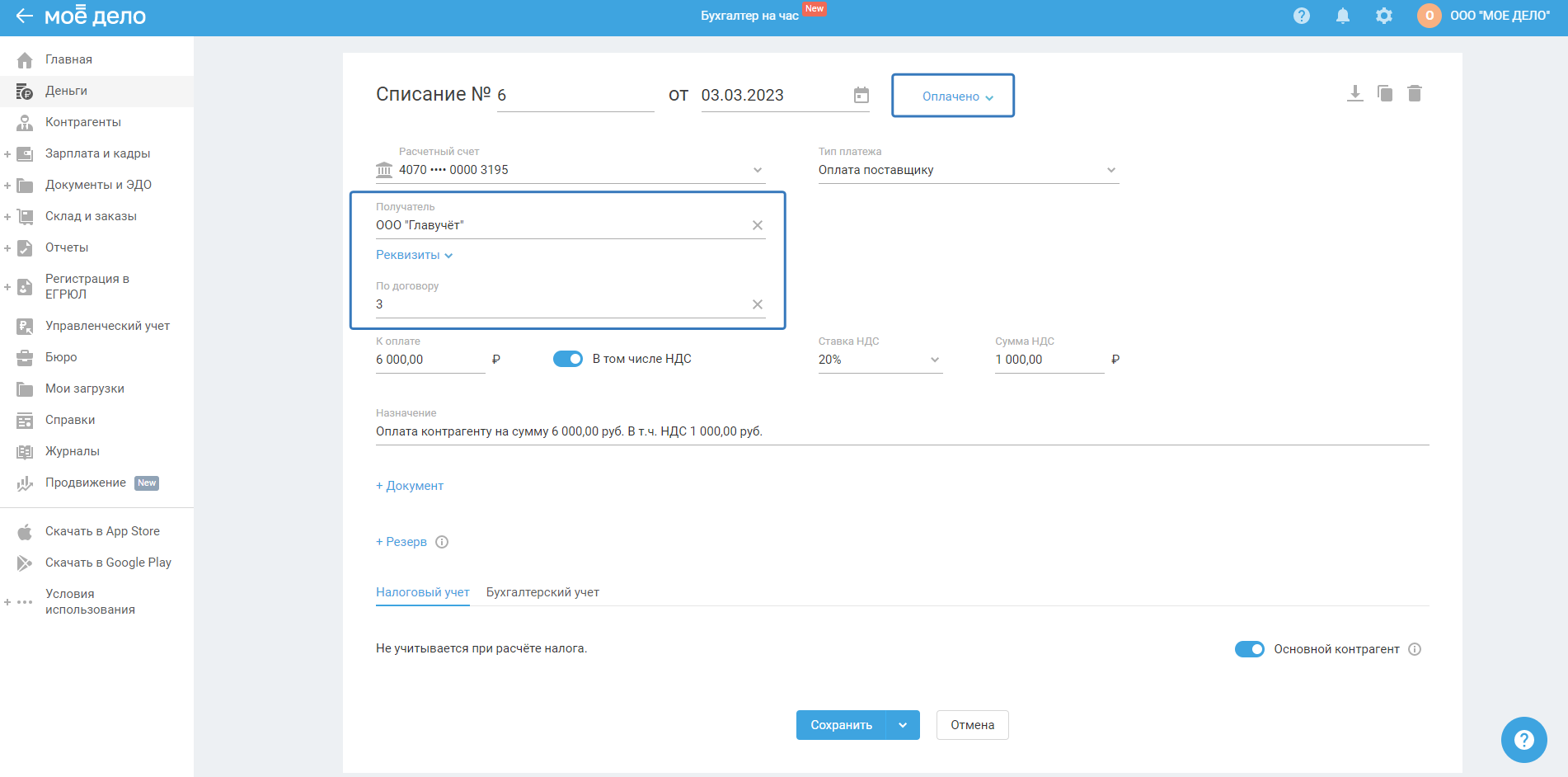This screenshot has height=777, width=1568.
Task: Expand Зарплата и кадры with plus
Action: click(x=7, y=154)
